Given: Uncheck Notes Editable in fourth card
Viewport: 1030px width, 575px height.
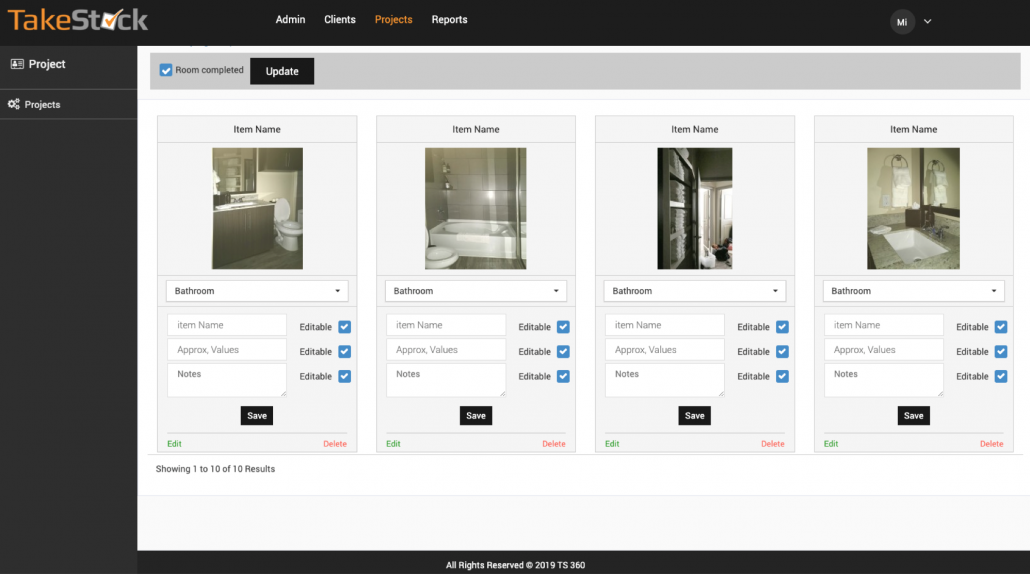Looking at the screenshot, I should (1000, 376).
